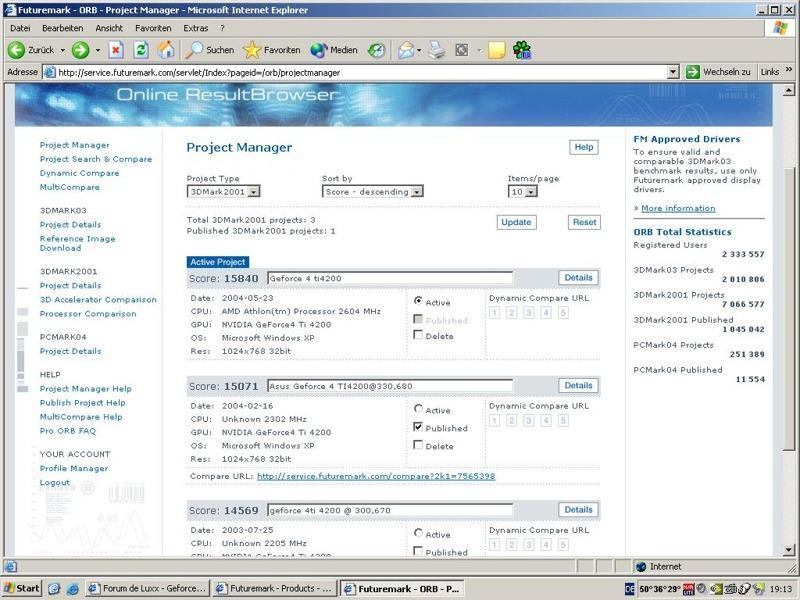The image size is (800, 600).
Task: Open the Mail envelope toolbar icon
Action: click(406, 50)
